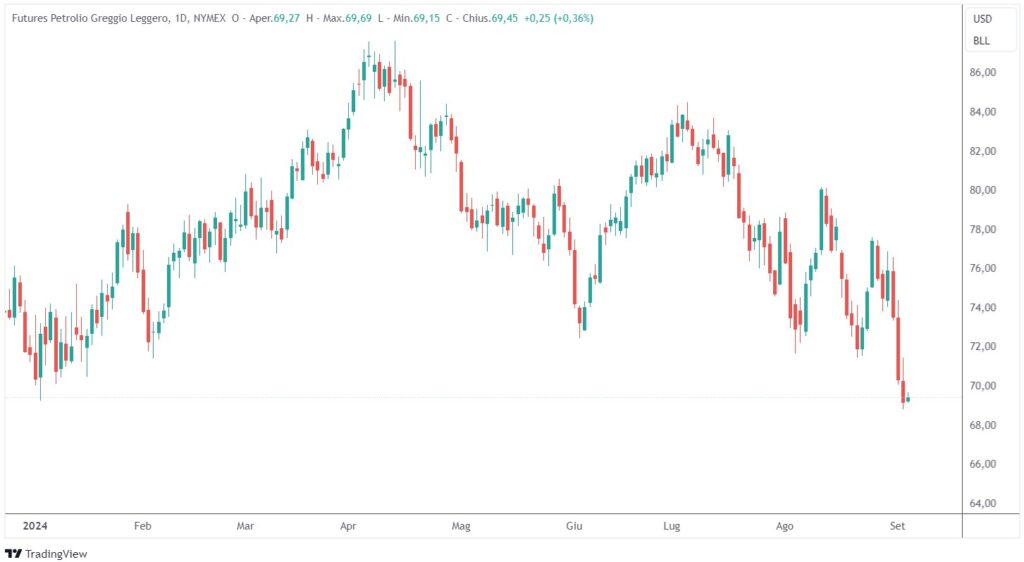
Task: Open the BLL unit selector
Action: (x=981, y=41)
